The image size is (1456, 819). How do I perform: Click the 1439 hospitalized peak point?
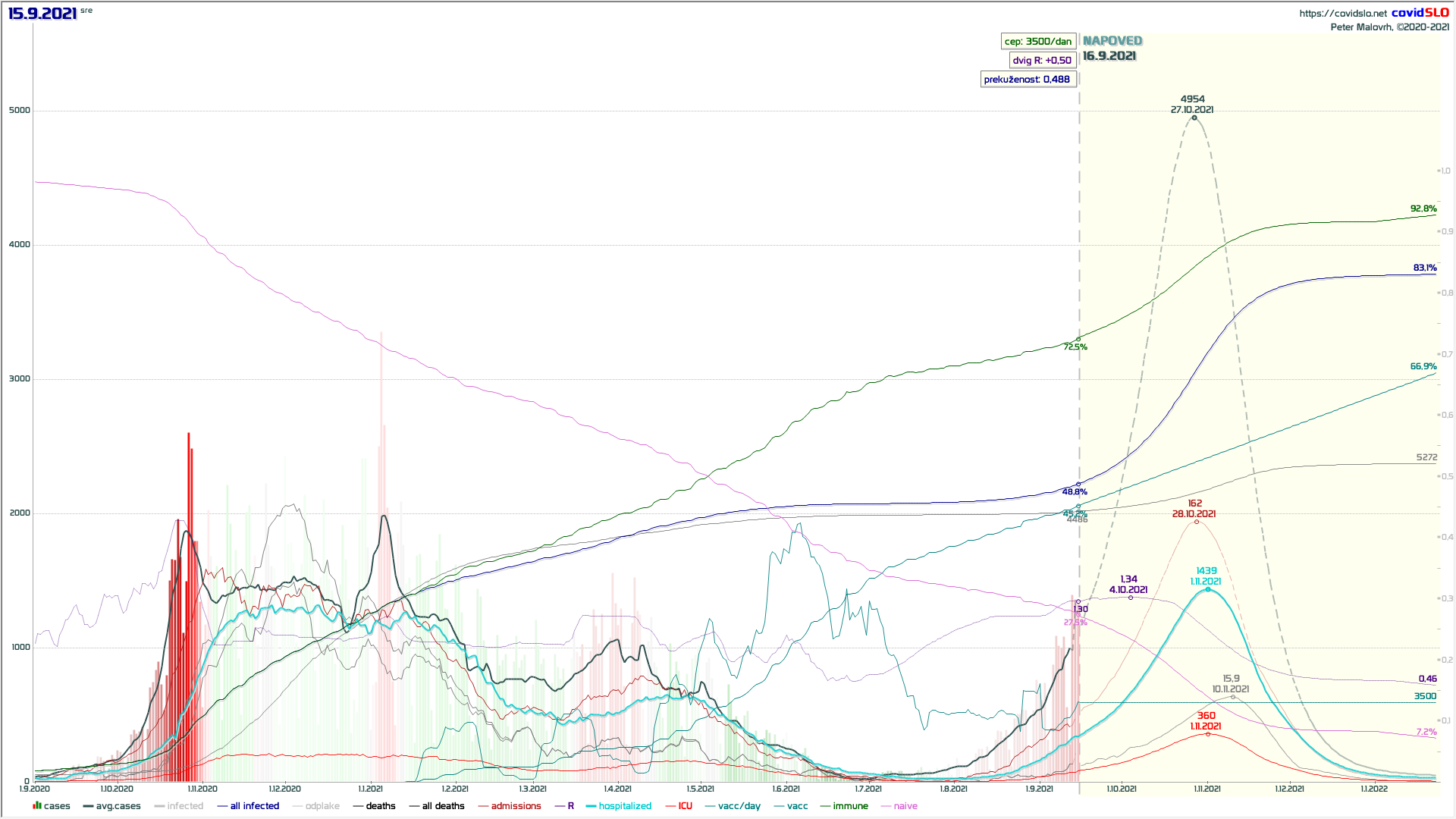(1208, 589)
